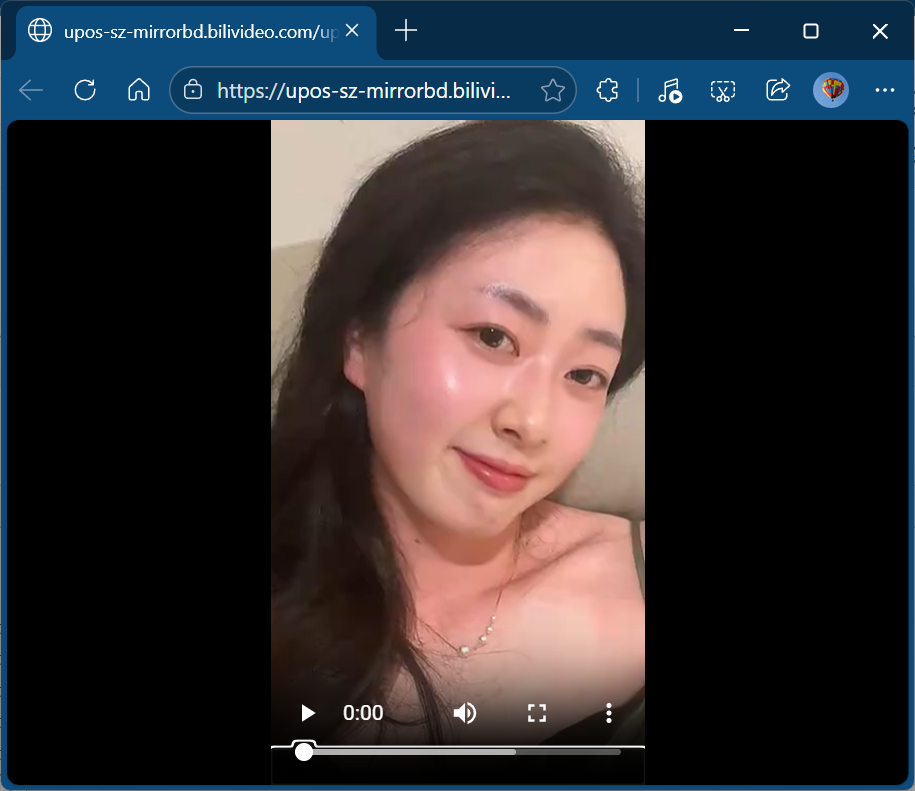Mute the video with the speaker icon
This screenshot has width=915, height=791.
[464, 713]
